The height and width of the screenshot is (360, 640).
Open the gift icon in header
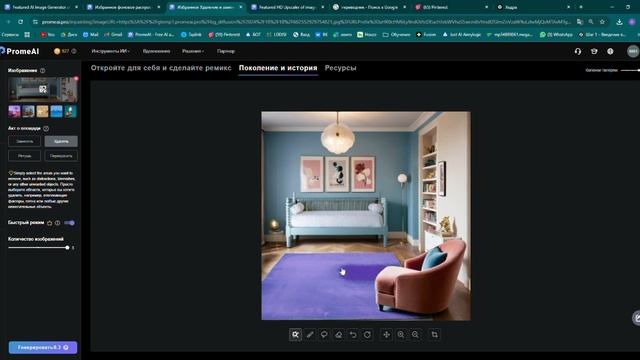tap(594, 51)
